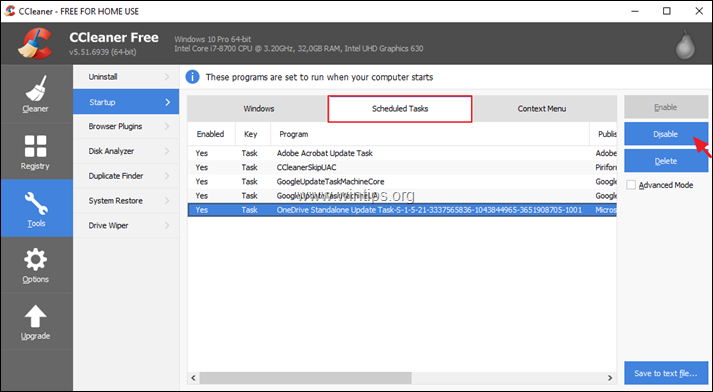Click the chevron beside Duplicate Finder
Screen dimensions: 713x392
click(x=167, y=176)
